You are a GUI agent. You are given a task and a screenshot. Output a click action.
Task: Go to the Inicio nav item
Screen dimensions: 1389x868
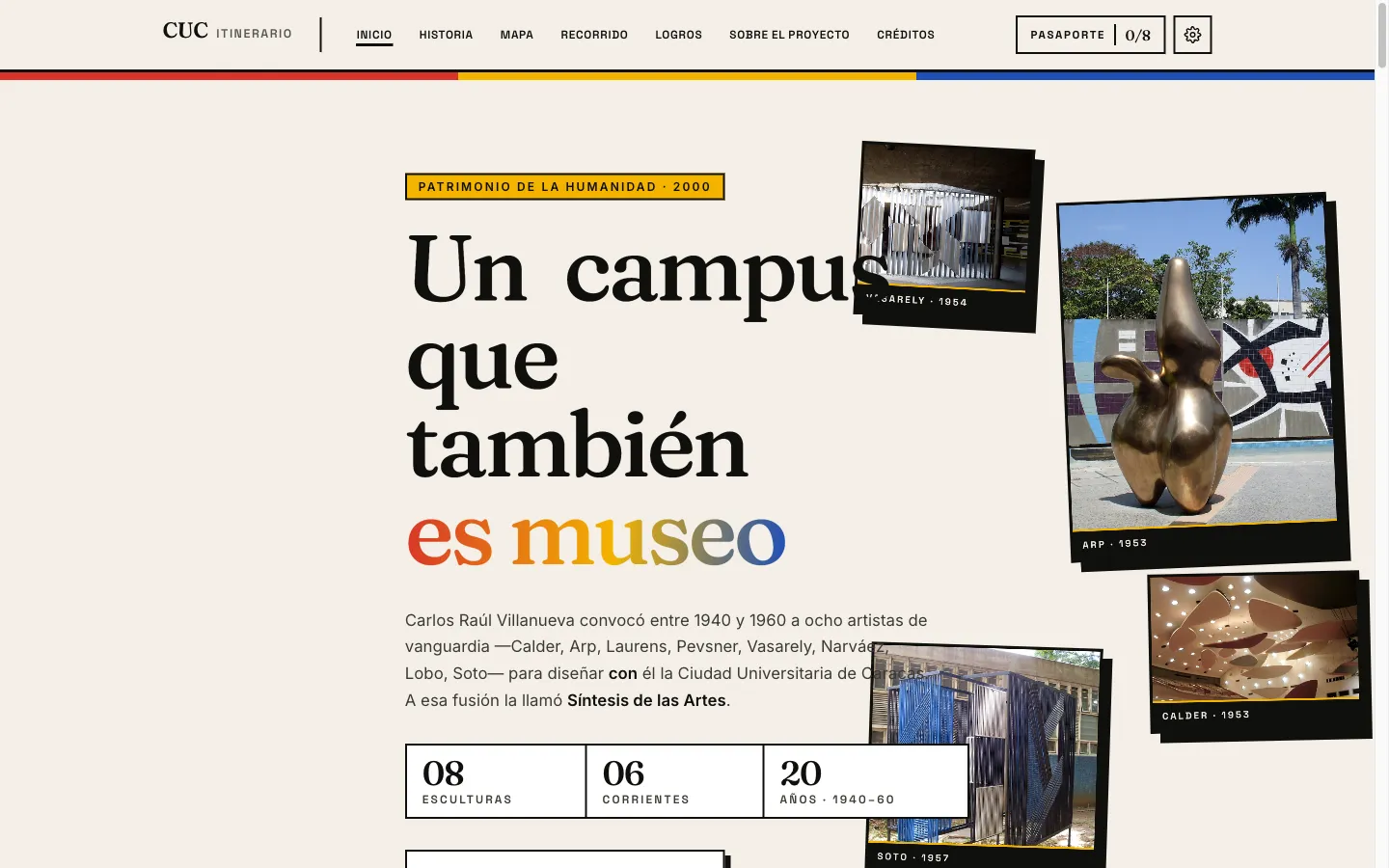[374, 35]
